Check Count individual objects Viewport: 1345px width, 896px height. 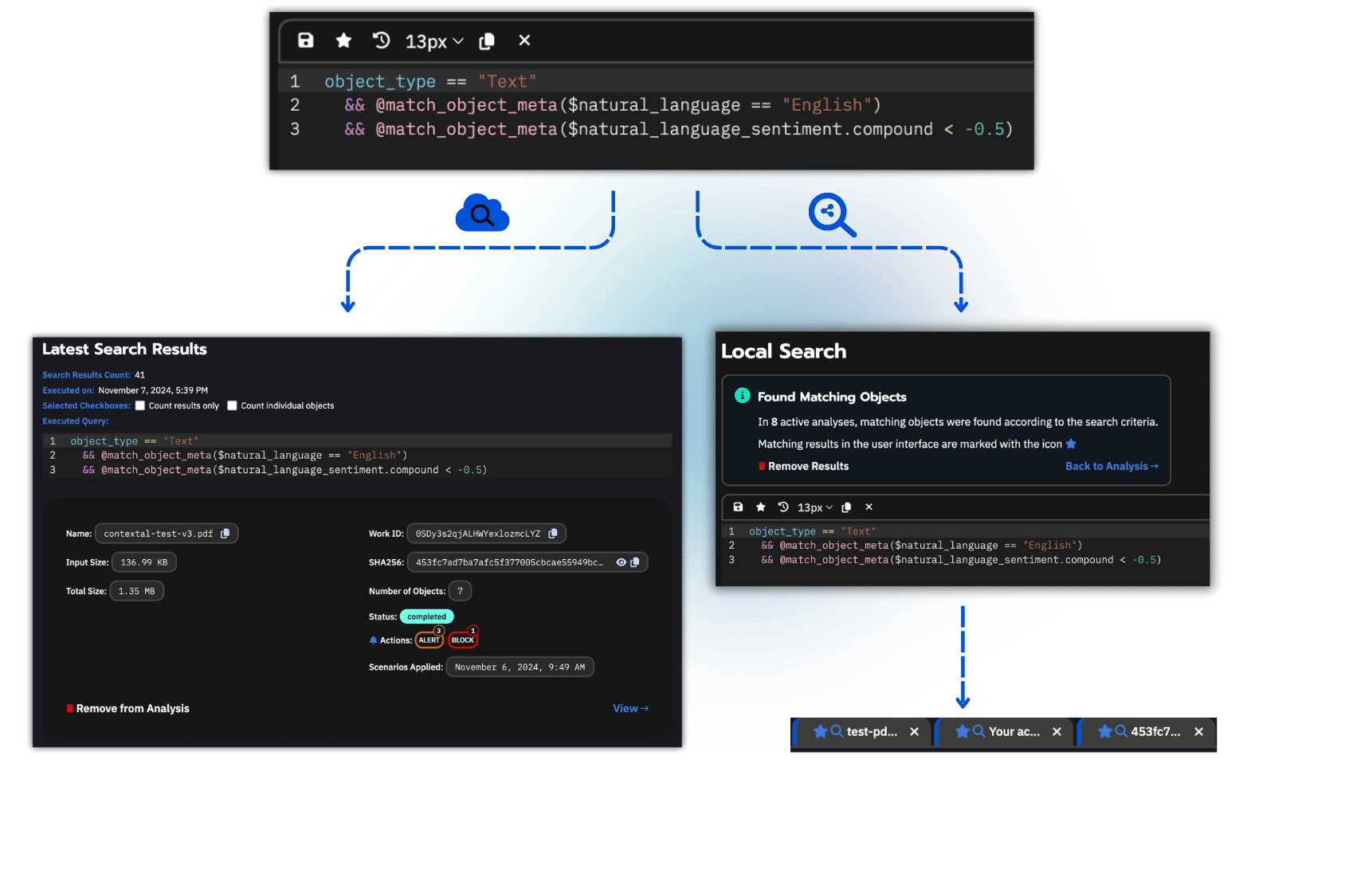click(232, 405)
